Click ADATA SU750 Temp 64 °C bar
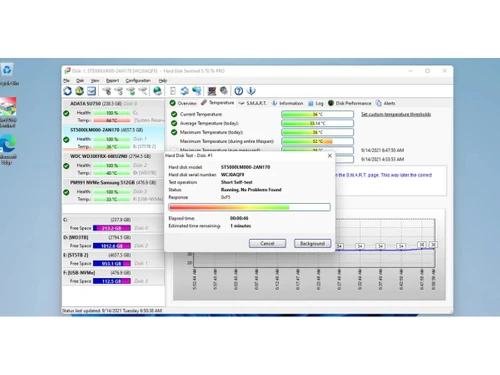The width and height of the screenshot is (500, 375). [x=112, y=120]
